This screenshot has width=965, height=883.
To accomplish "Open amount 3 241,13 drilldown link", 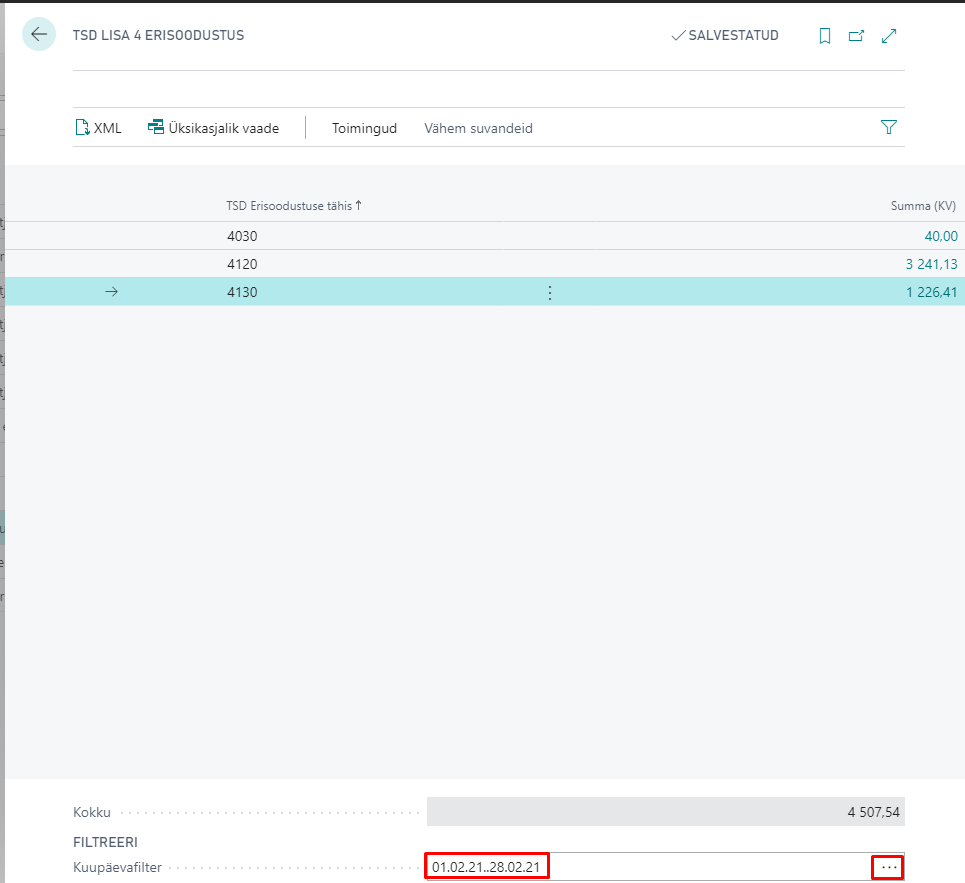I will [930, 264].
